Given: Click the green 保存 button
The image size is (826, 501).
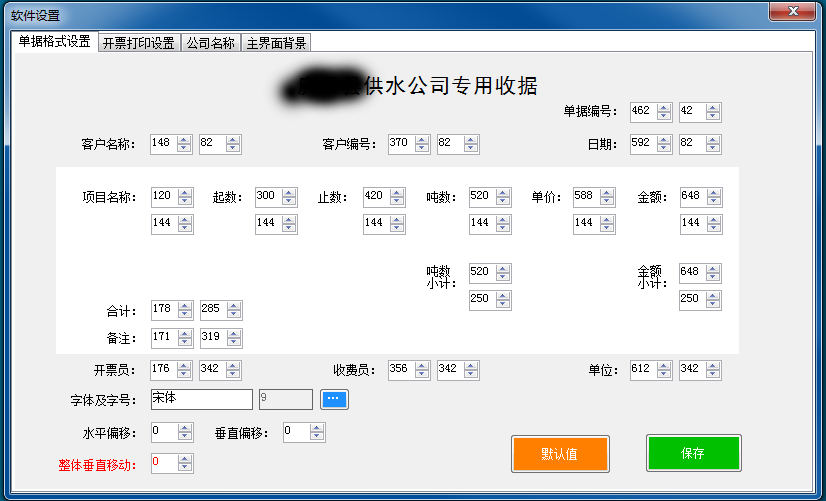Looking at the screenshot, I should [x=693, y=453].
